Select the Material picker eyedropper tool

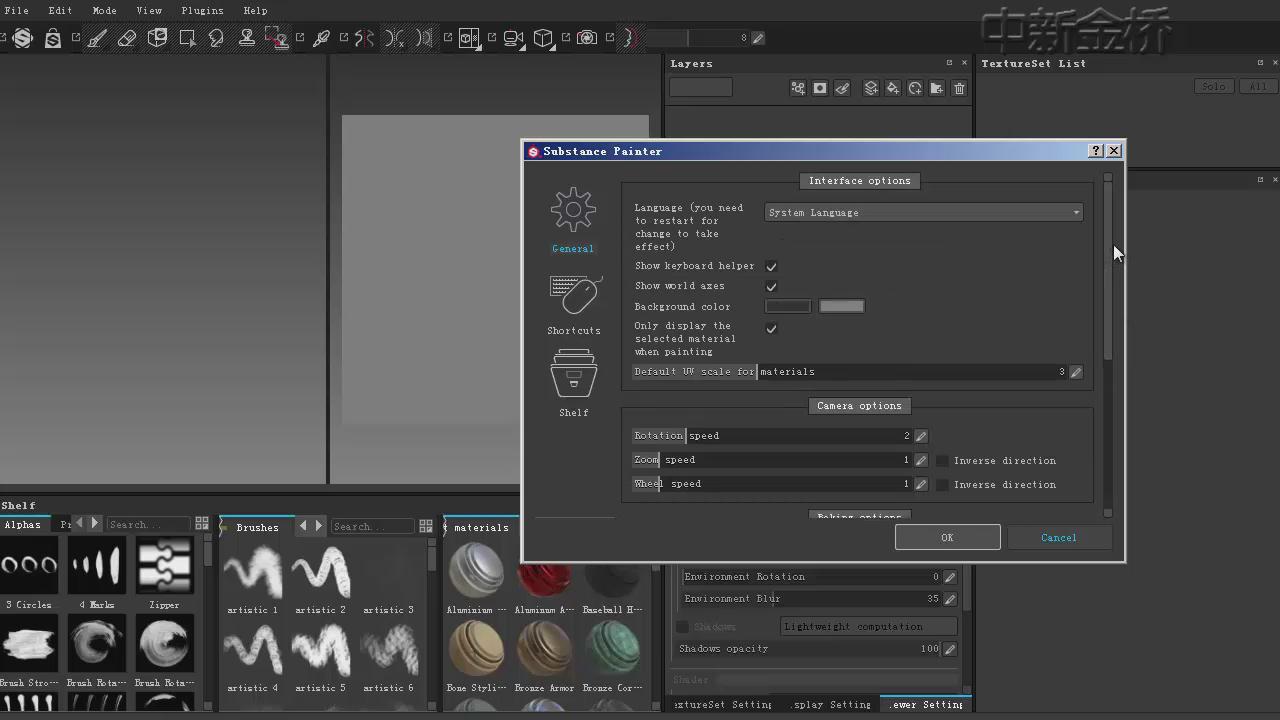click(322, 38)
